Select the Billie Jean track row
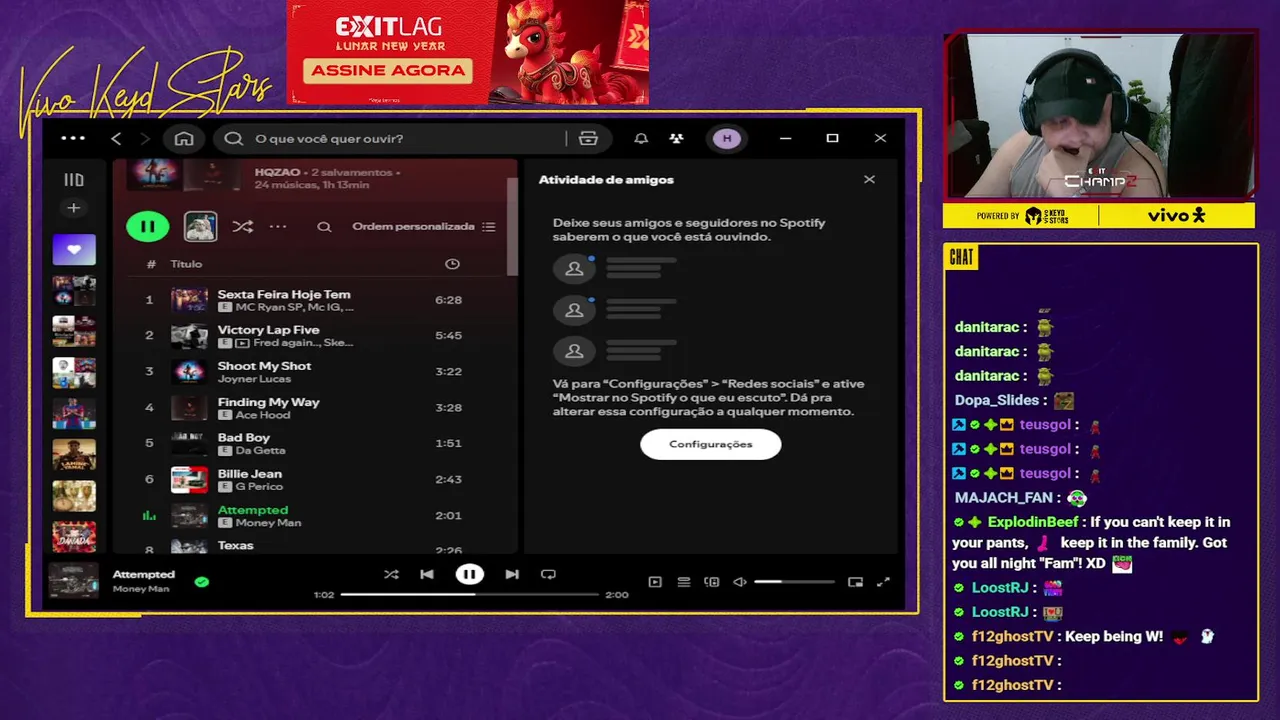The height and width of the screenshot is (720, 1280). 315,480
